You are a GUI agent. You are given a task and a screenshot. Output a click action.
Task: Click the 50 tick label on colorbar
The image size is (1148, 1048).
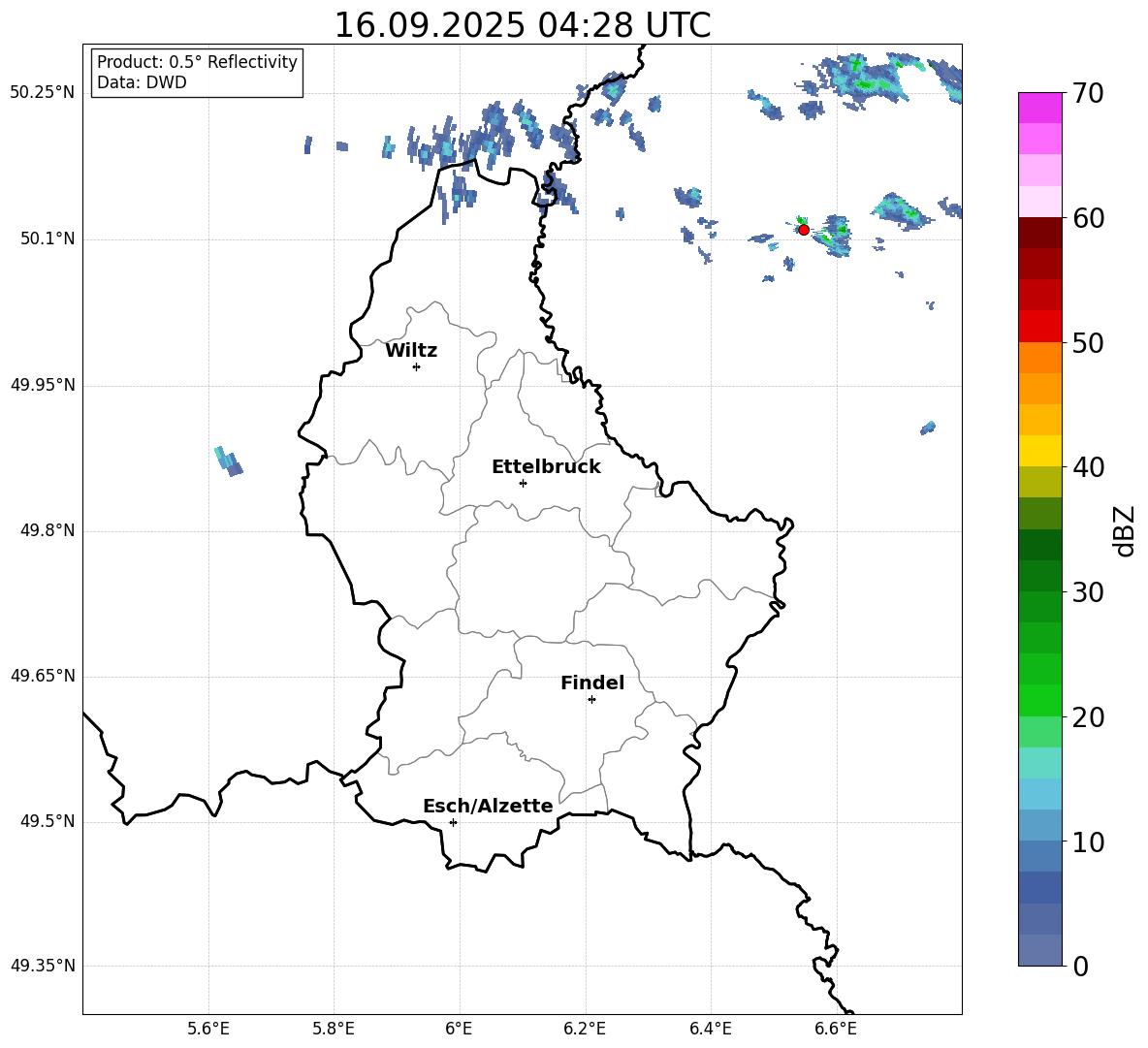coord(1088,343)
